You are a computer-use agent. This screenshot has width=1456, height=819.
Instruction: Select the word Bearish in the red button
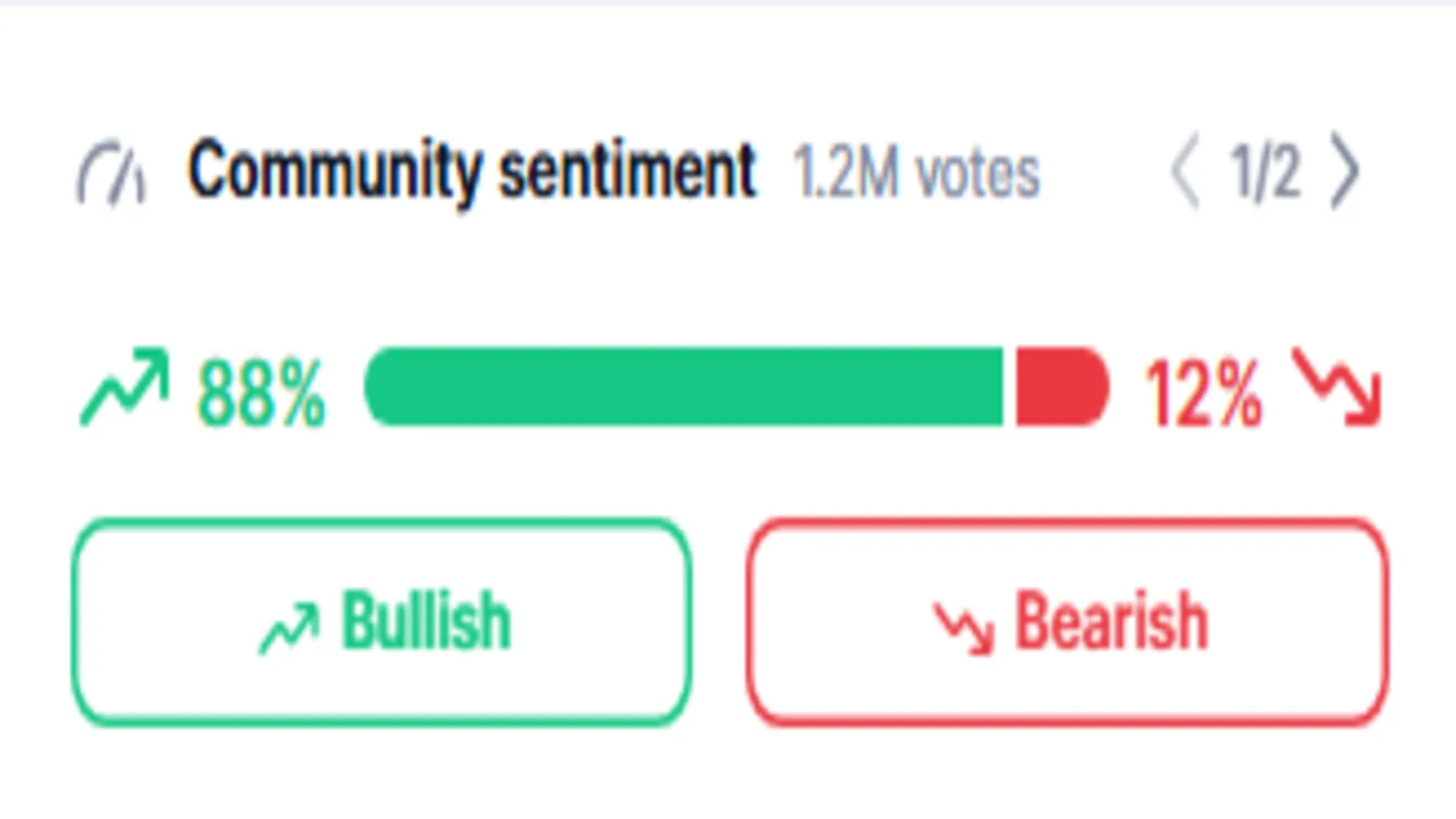click(1111, 622)
